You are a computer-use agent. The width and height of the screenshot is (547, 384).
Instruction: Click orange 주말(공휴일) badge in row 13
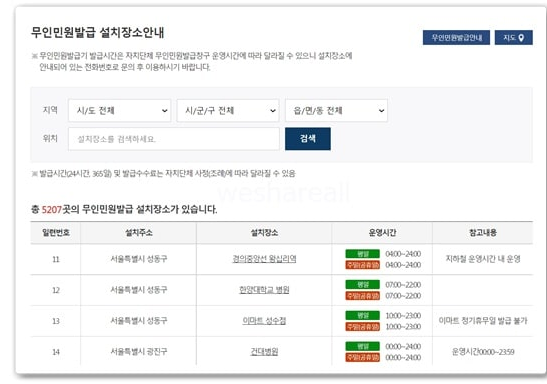pyautogui.click(x=363, y=326)
